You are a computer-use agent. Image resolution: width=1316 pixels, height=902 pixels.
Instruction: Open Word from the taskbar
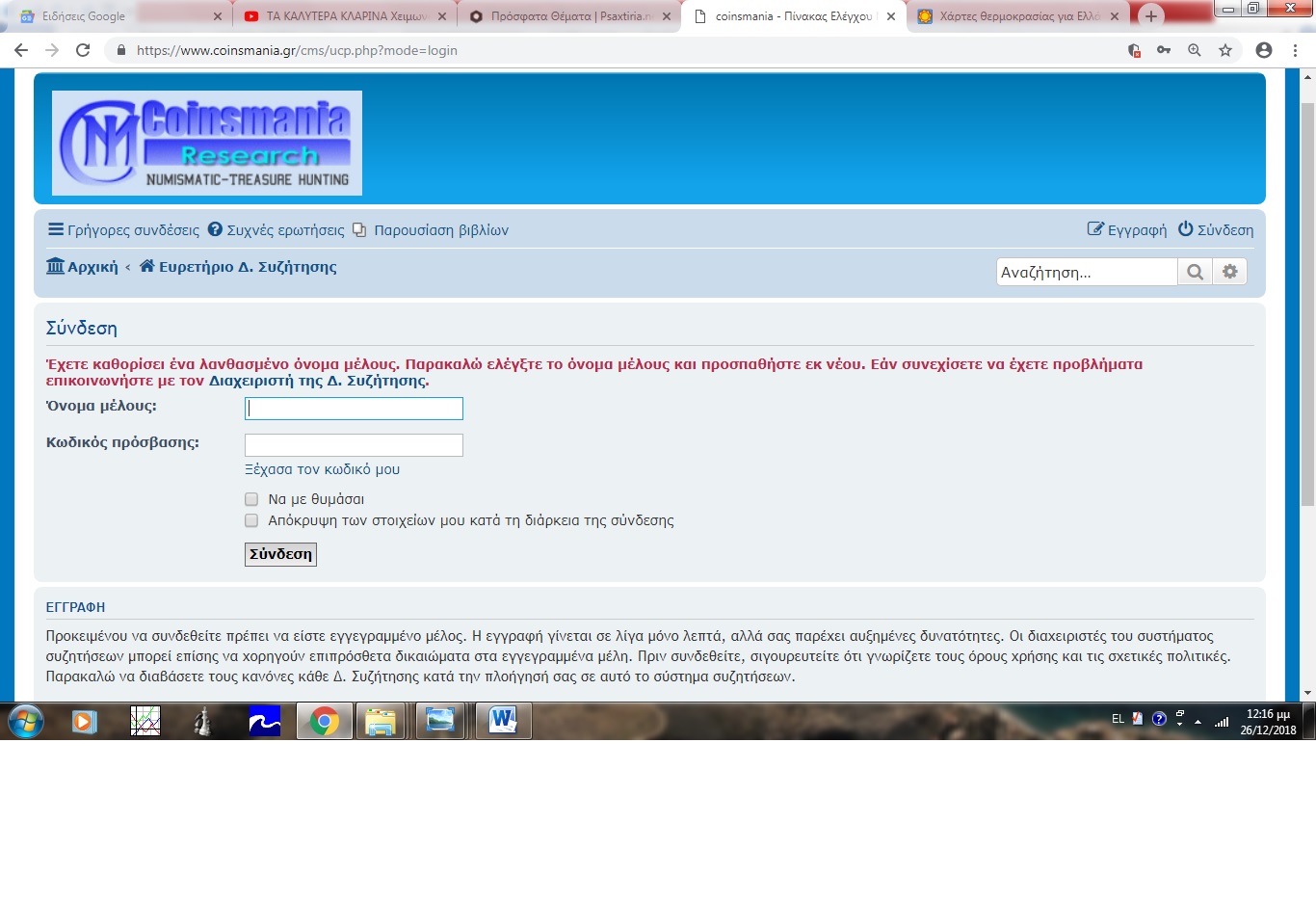point(503,721)
